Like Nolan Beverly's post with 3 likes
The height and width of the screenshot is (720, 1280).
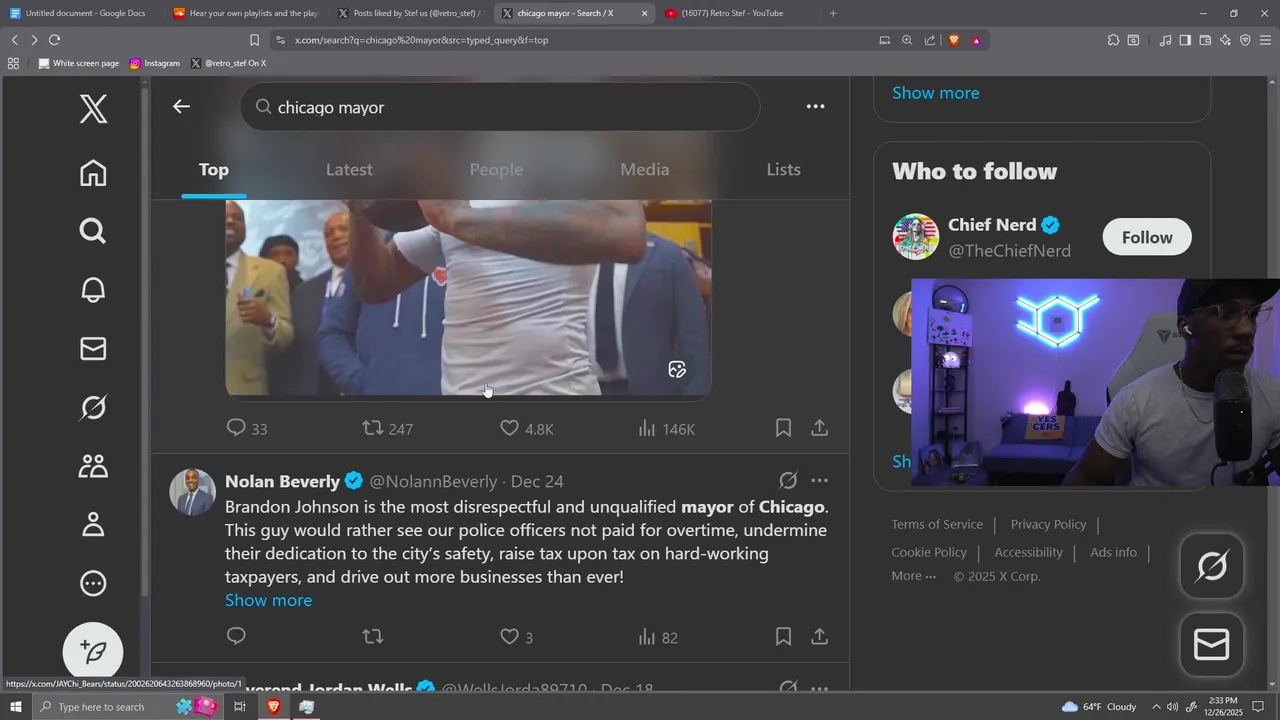tap(516, 636)
